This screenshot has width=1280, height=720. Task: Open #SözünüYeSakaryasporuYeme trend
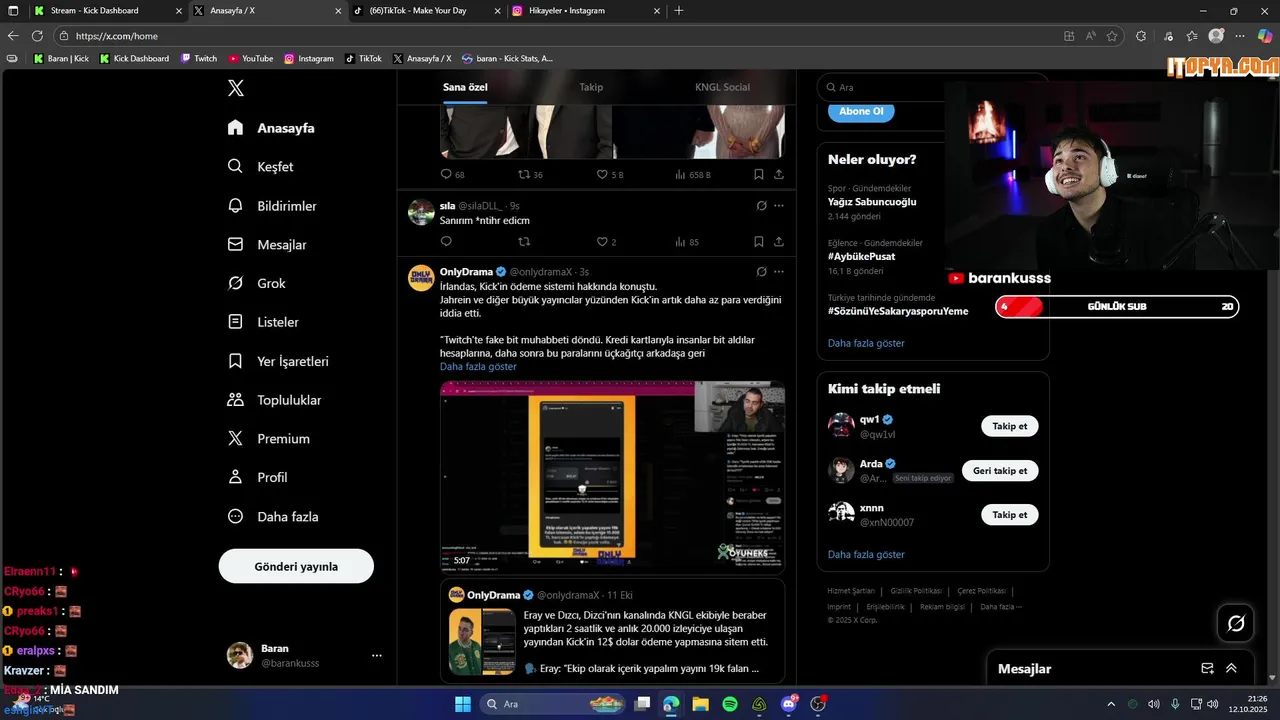[898, 311]
